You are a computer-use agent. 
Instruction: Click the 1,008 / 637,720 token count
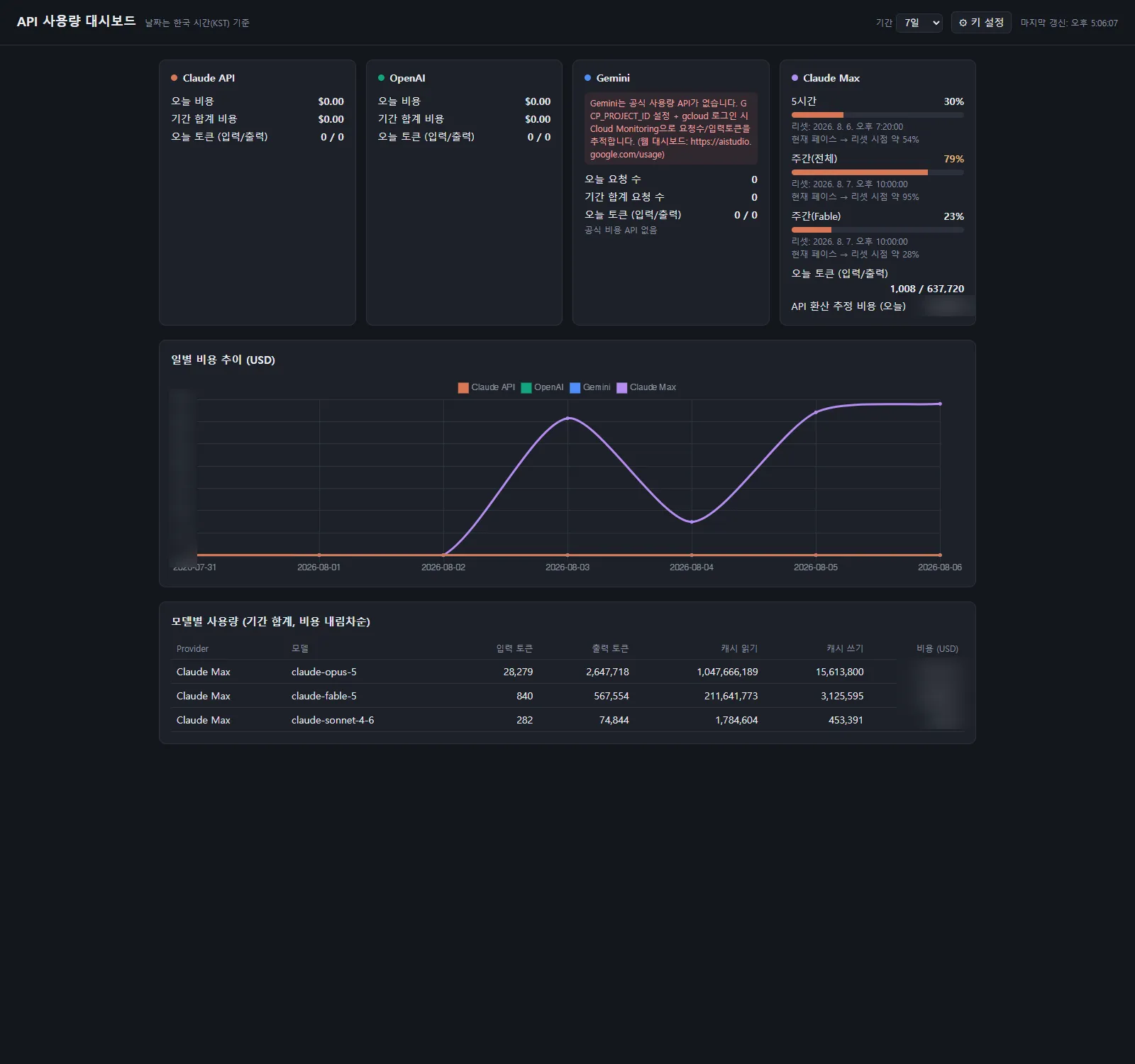[x=926, y=289]
